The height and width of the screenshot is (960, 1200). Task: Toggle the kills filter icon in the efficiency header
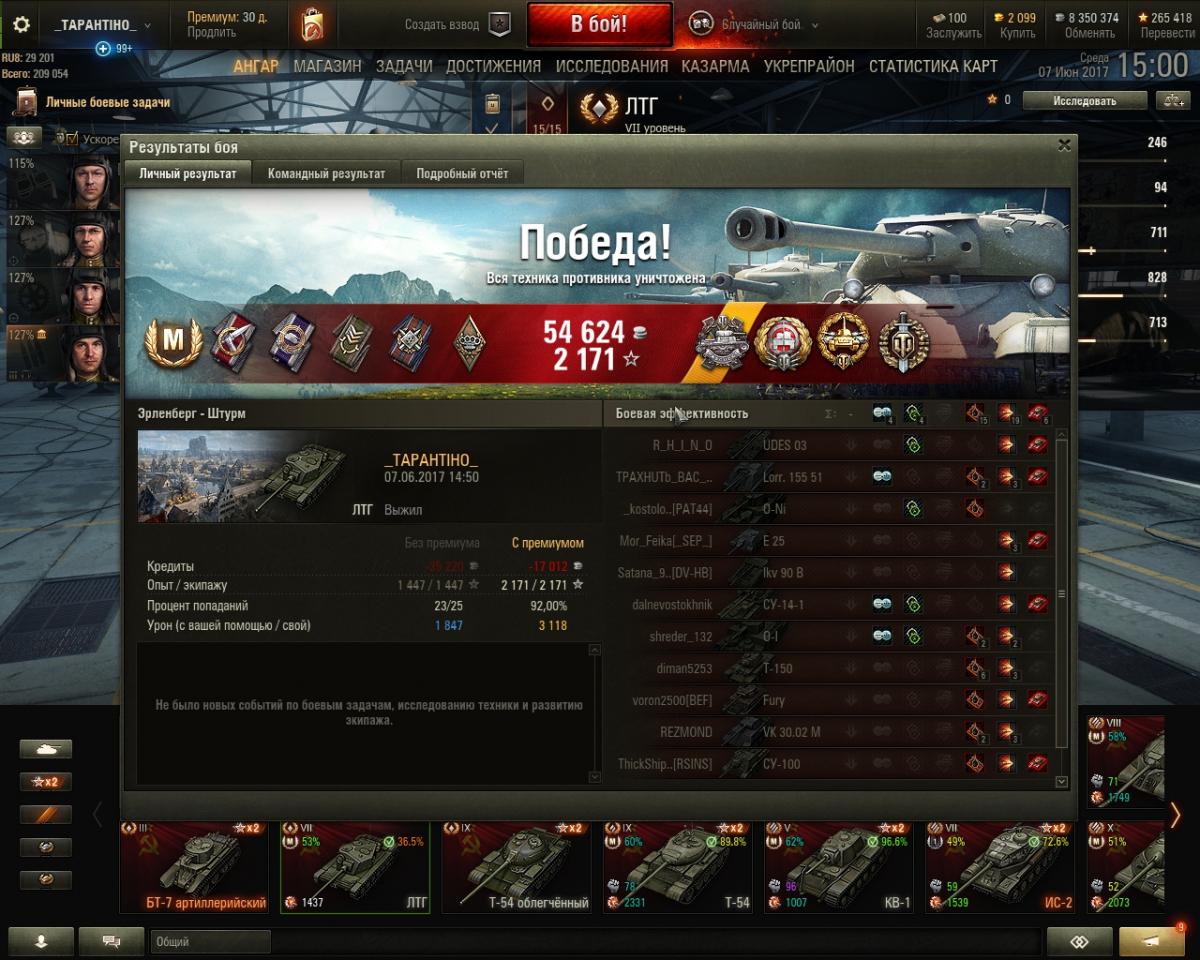click(x=1038, y=414)
